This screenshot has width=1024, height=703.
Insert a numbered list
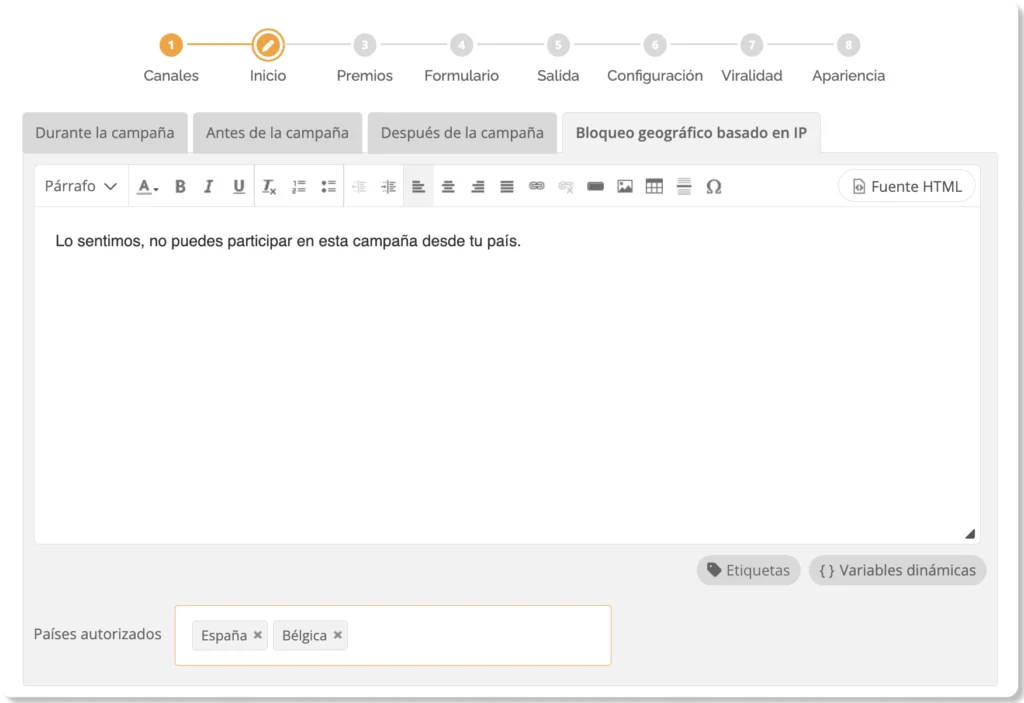298,186
